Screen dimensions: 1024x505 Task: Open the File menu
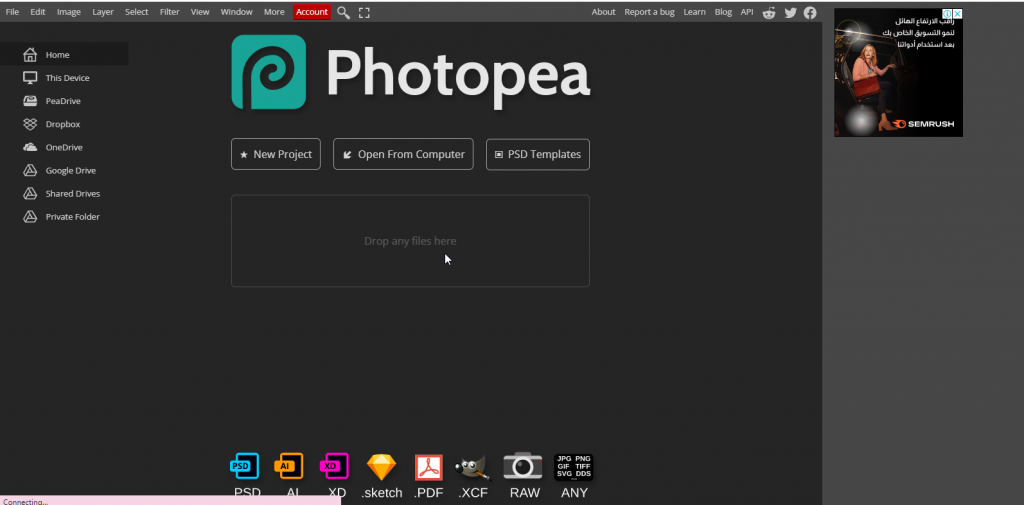point(12,12)
